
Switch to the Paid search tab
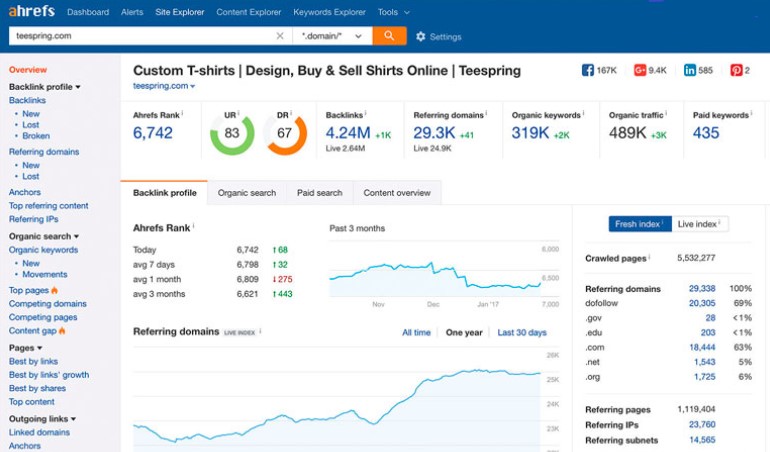click(320, 193)
